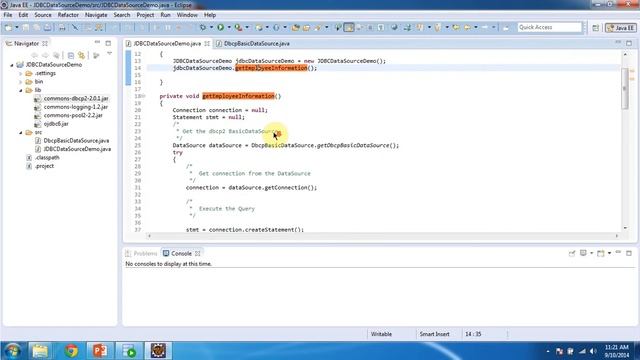Open the Run menu

[165, 15]
